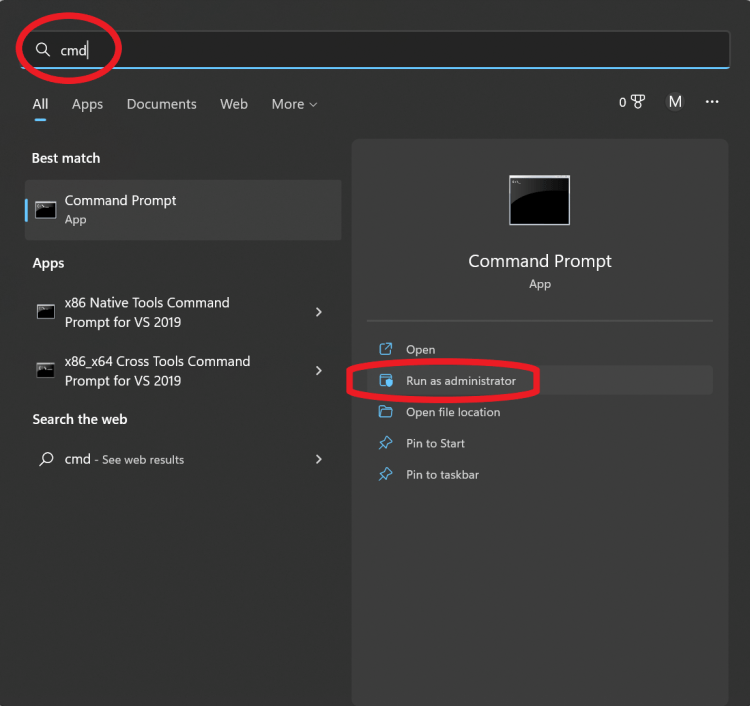This screenshot has height=706, width=750.
Task: Switch to the Apps filter tab
Action: pos(87,104)
